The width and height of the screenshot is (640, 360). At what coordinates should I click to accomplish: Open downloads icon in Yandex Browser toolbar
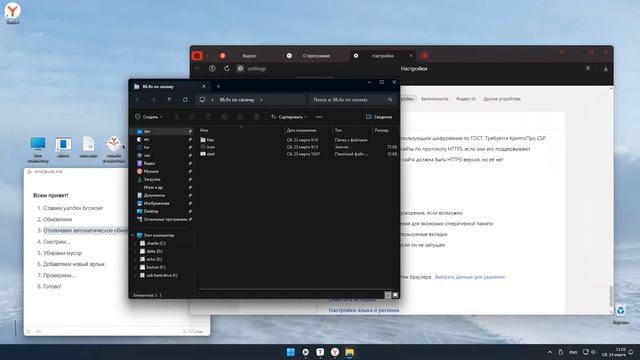pyautogui.click(x=605, y=69)
